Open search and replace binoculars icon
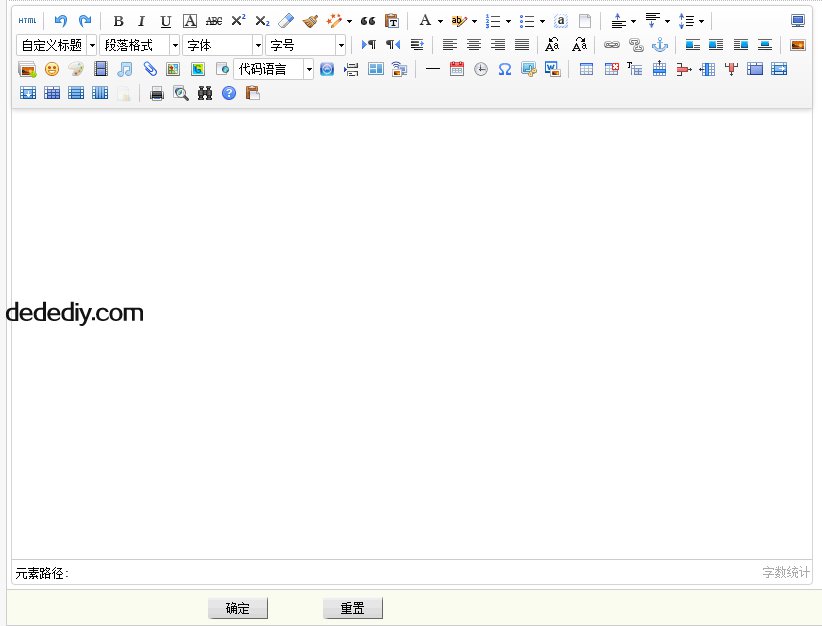Viewport: 822px width, 626px height. click(x=205, y=93)
